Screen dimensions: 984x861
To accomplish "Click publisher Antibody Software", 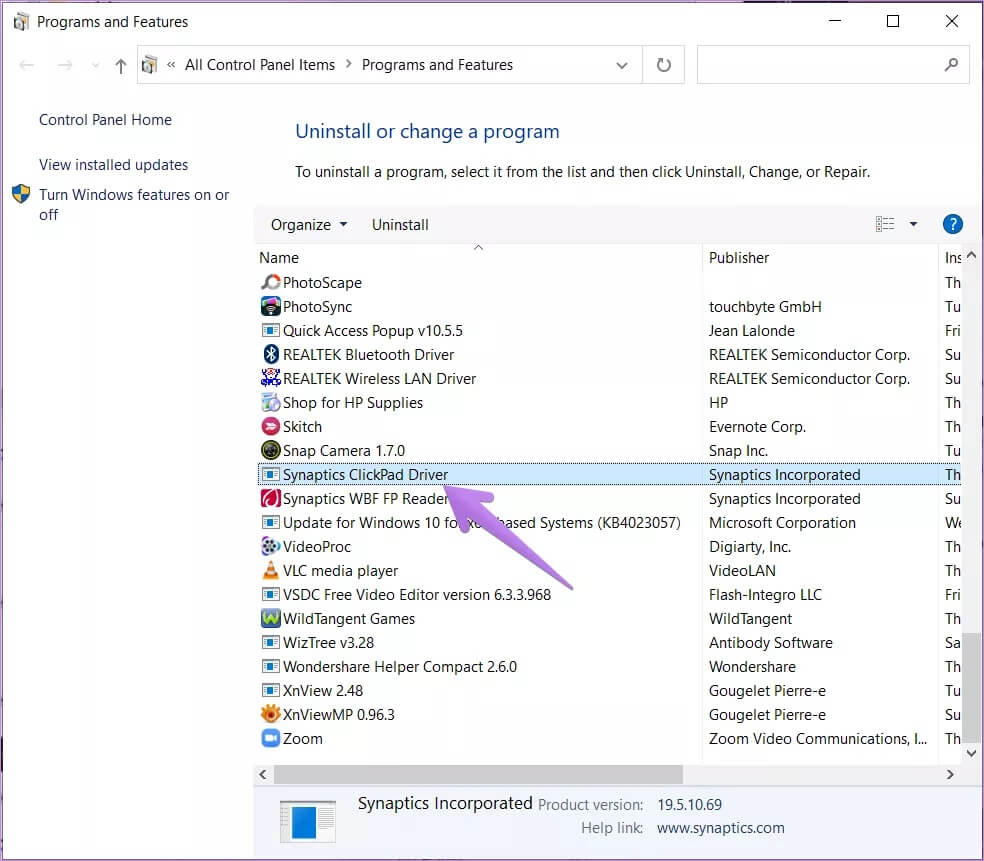I will 771,643.
